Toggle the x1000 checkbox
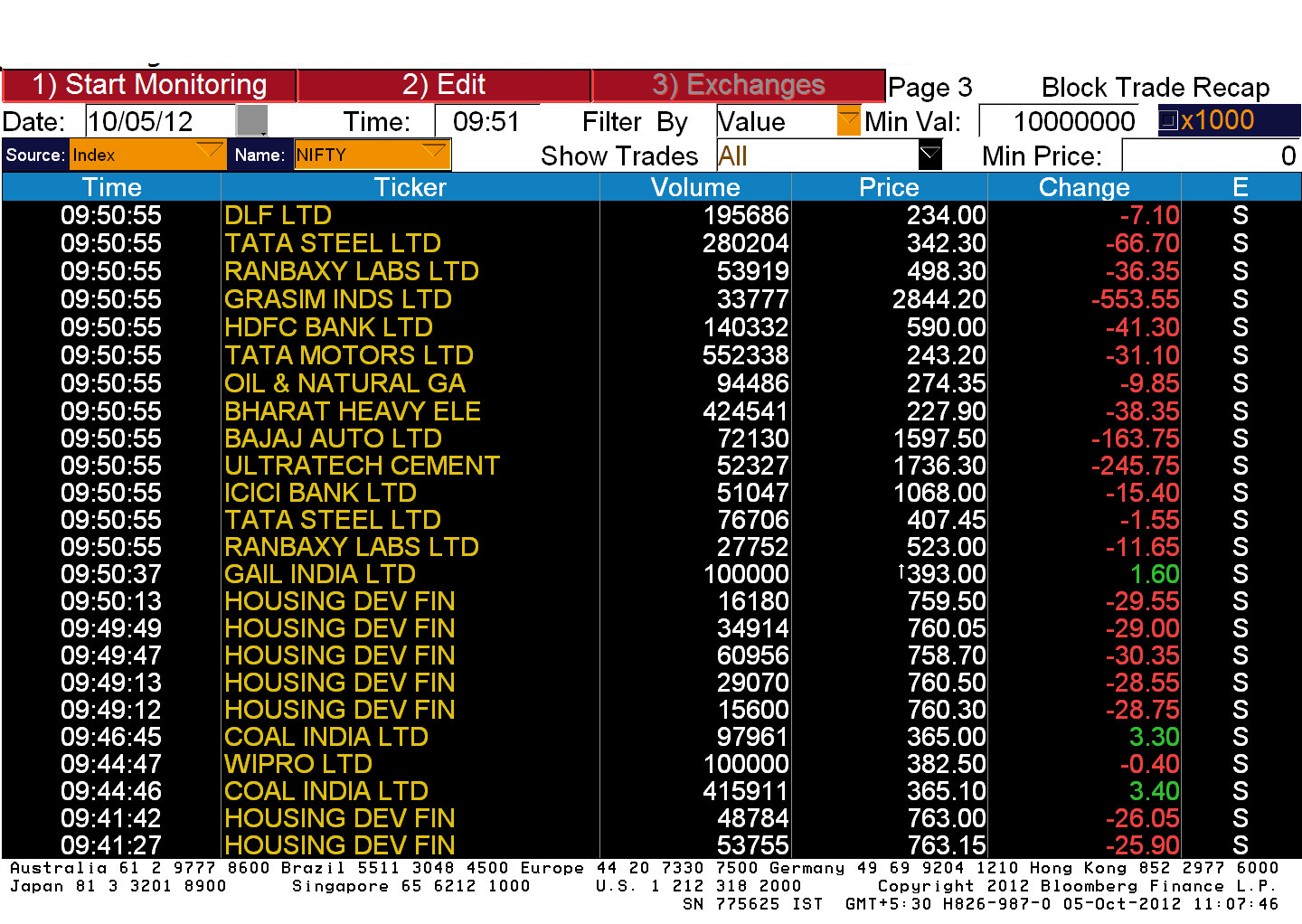 pyautogui.click(x=1168, y=120)
